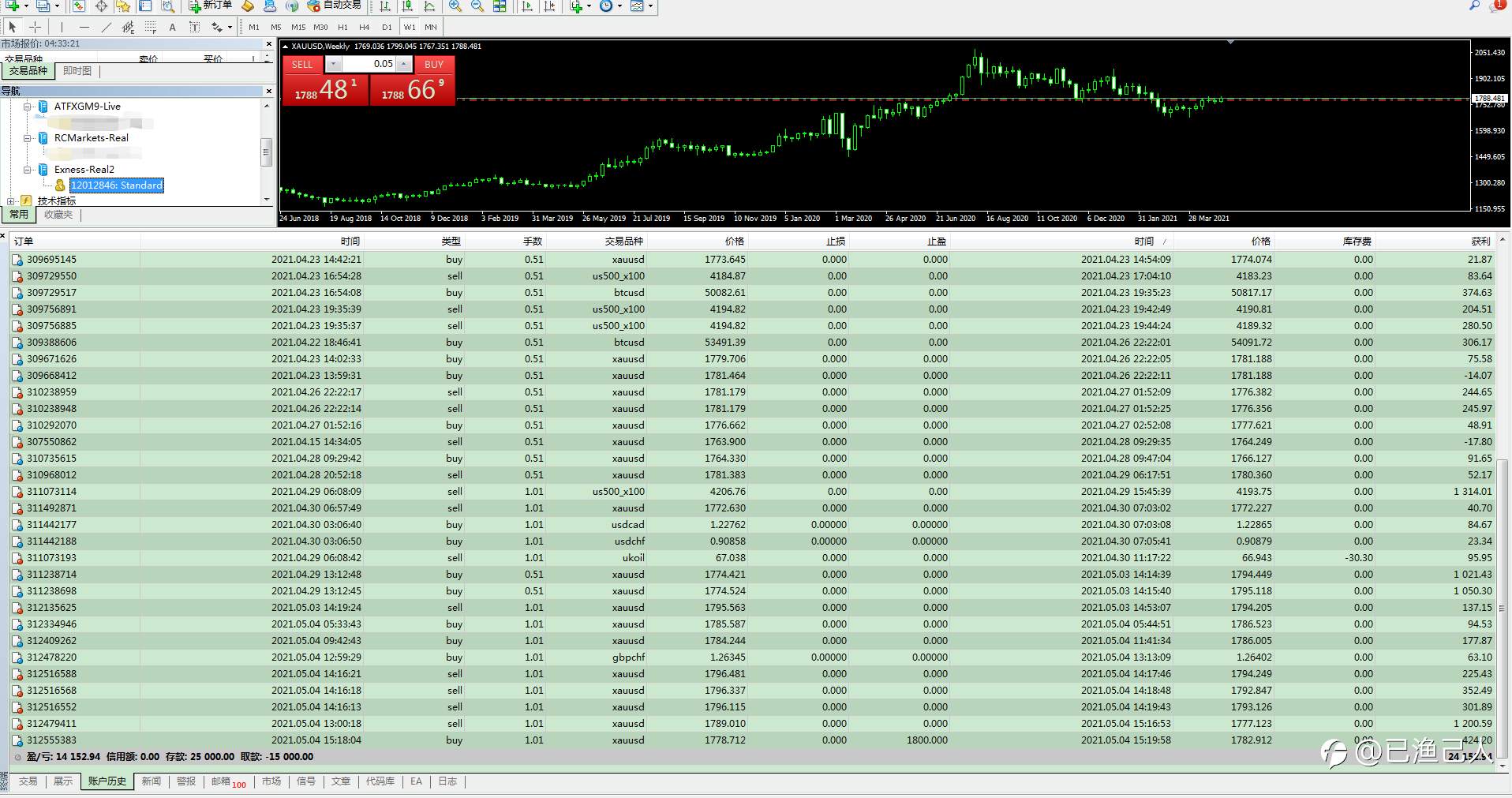The image size is (1512, 798).
Task: Click the New Order (新订单) toolbar button
Action: pyautogui.click(x=211, y=6)
